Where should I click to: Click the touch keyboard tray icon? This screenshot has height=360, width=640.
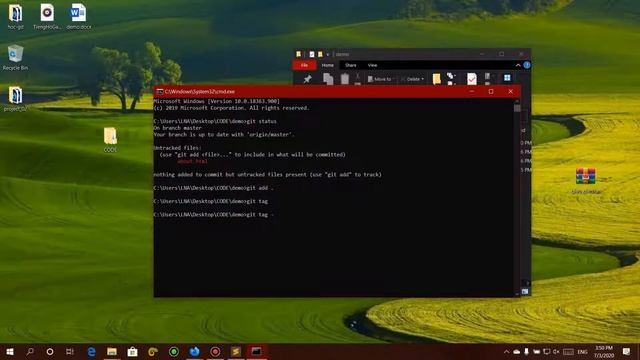(x=568, y=351)
